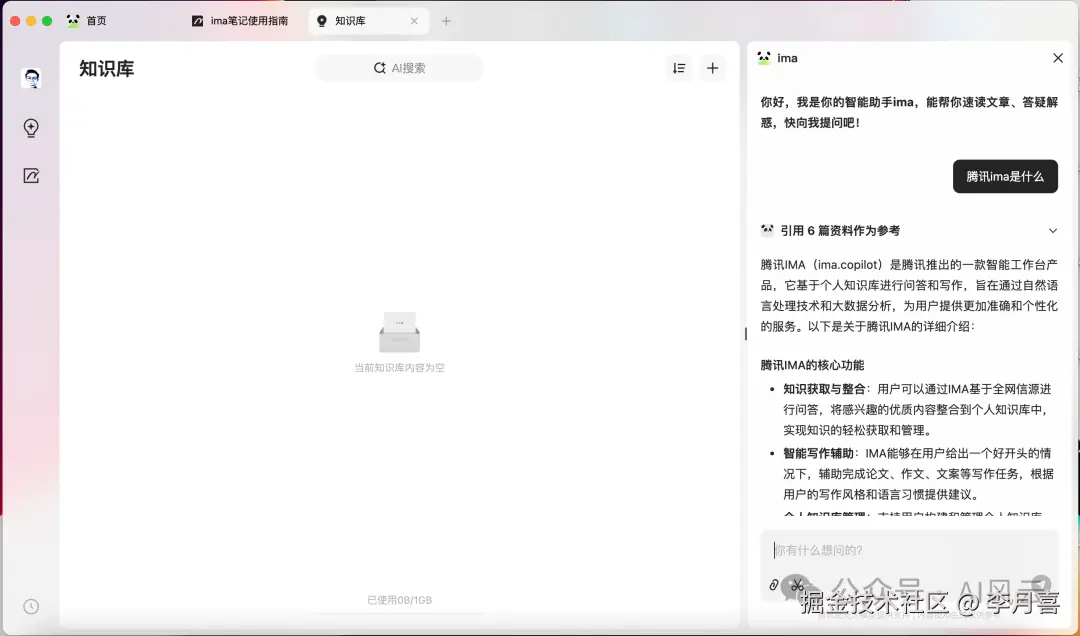Image resolution: width=1080 pixels, height=636 pixels.
Task: Open the AI搜索 search bar
Action: (399, 67)
